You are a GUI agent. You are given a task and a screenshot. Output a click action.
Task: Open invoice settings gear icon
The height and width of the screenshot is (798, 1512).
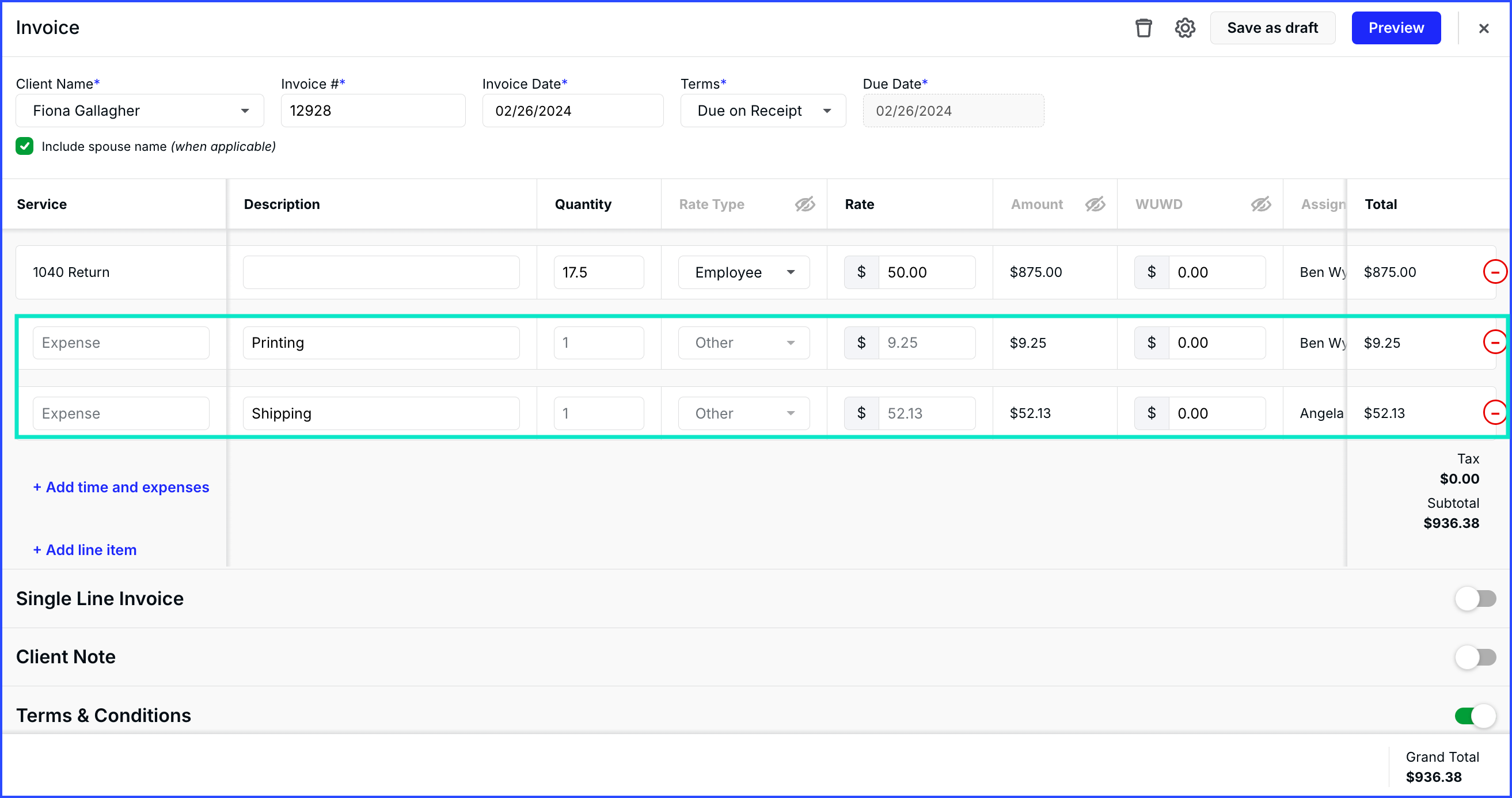tap(1184, 28)
